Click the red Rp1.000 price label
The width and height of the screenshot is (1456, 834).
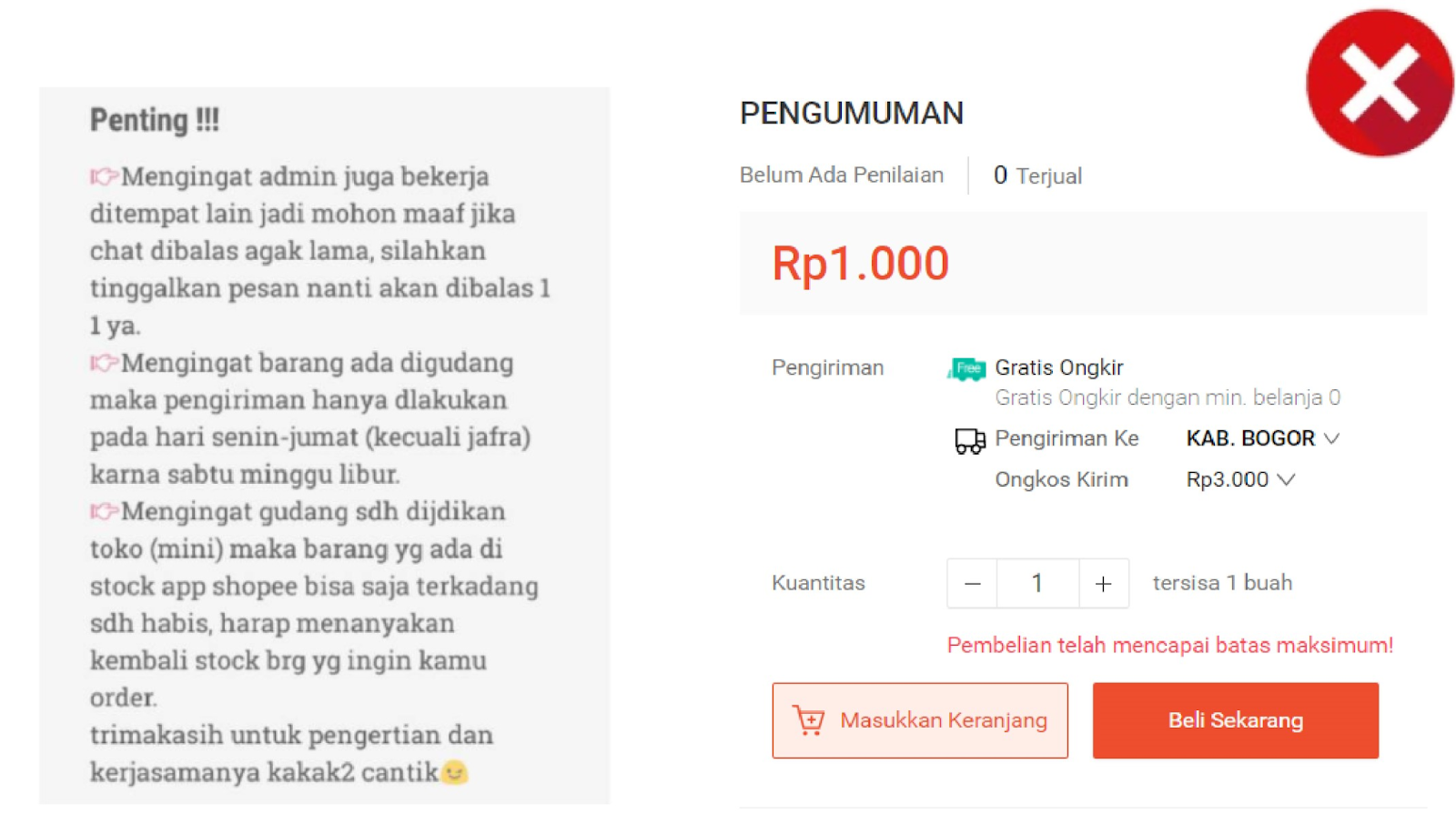tap(859, 263)
